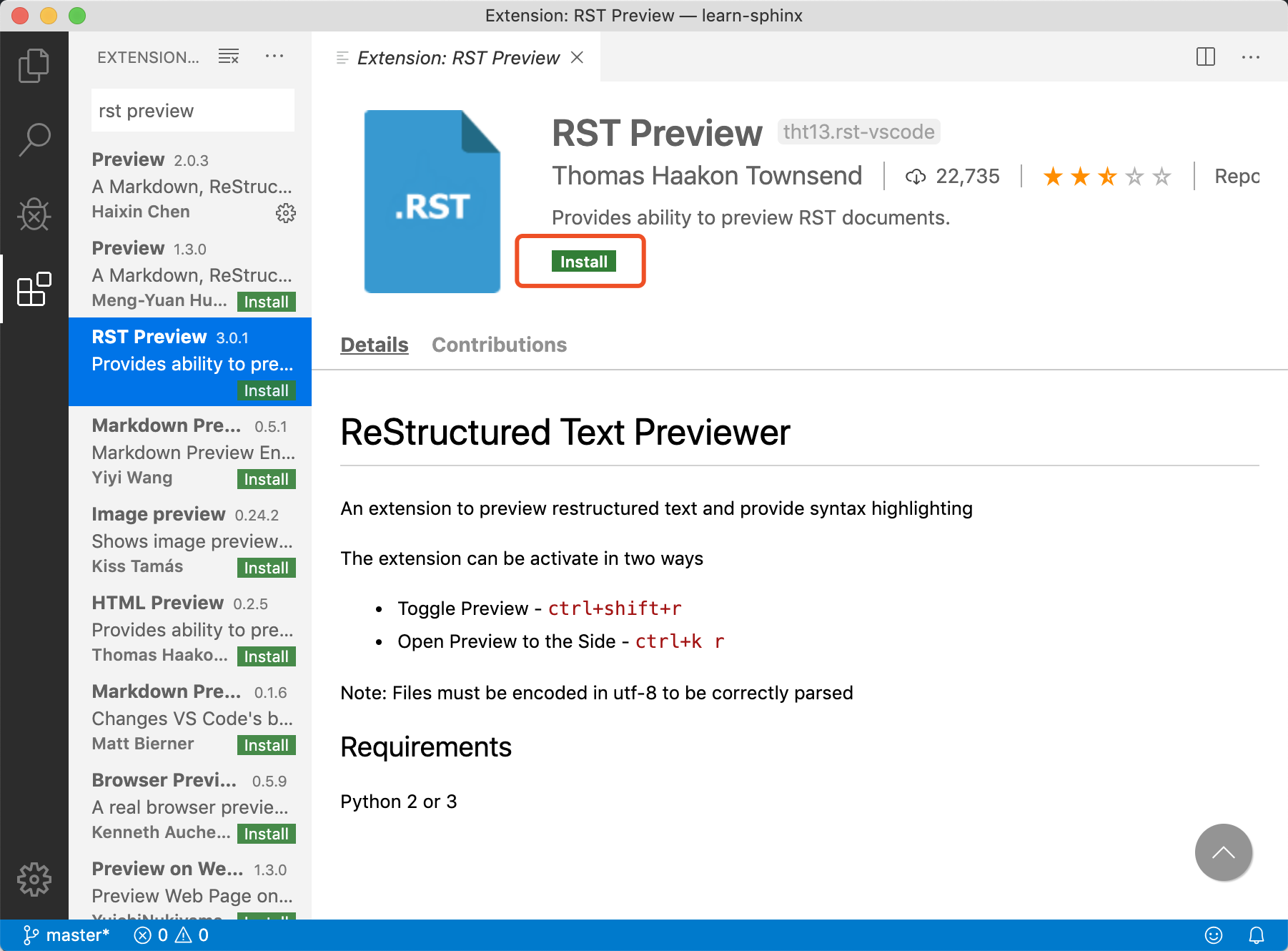
Task: Open errors and warnings count in status bar
Action: (172, 935)
